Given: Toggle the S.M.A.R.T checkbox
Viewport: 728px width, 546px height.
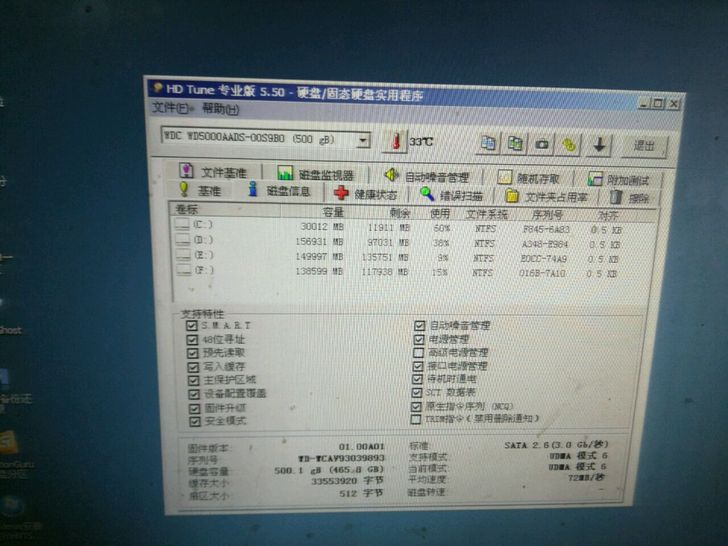Looking at the screenshot, I should (x=191, y=325).
